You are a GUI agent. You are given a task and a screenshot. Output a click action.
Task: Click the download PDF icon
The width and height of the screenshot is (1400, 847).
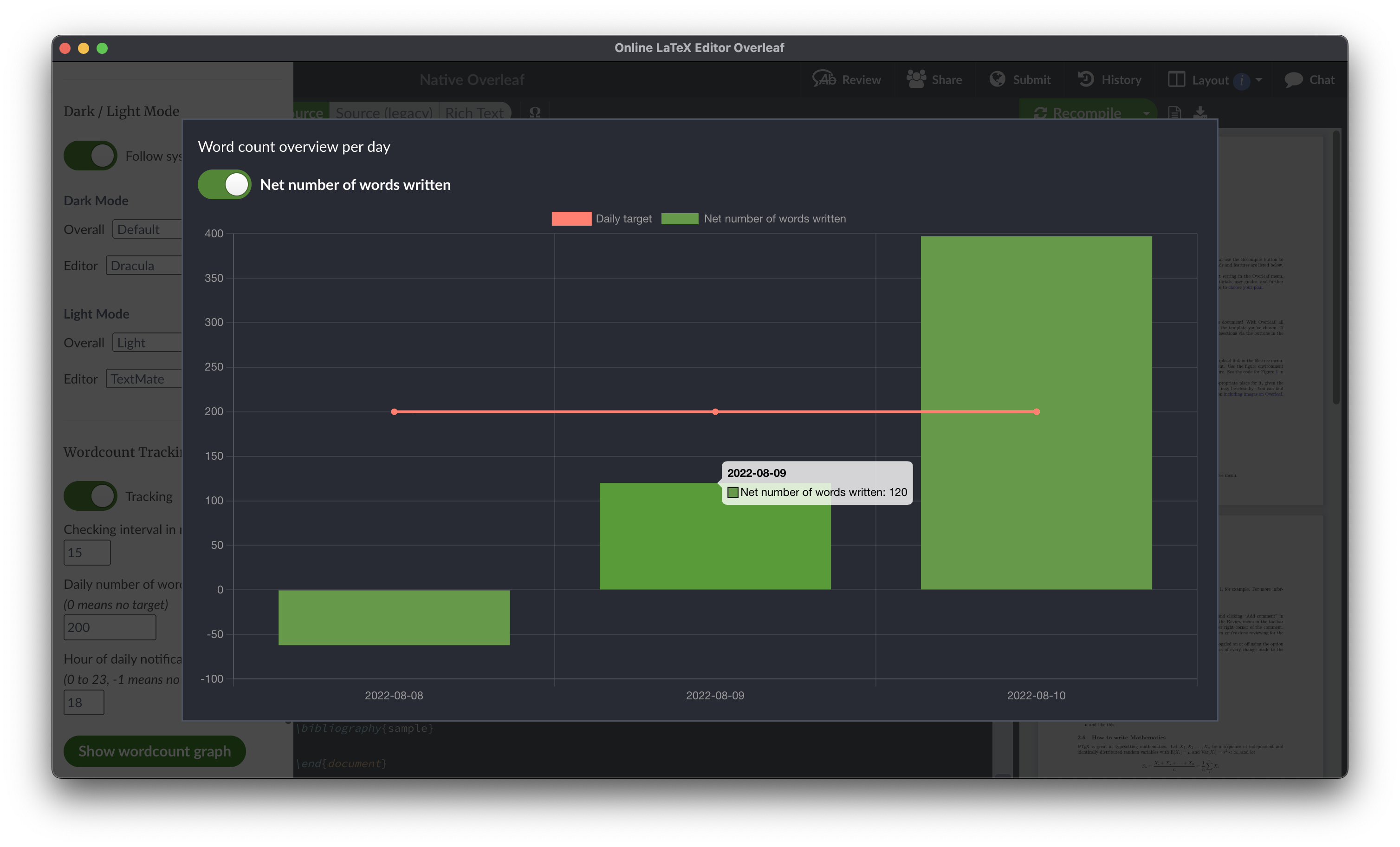click(1200, 112)
